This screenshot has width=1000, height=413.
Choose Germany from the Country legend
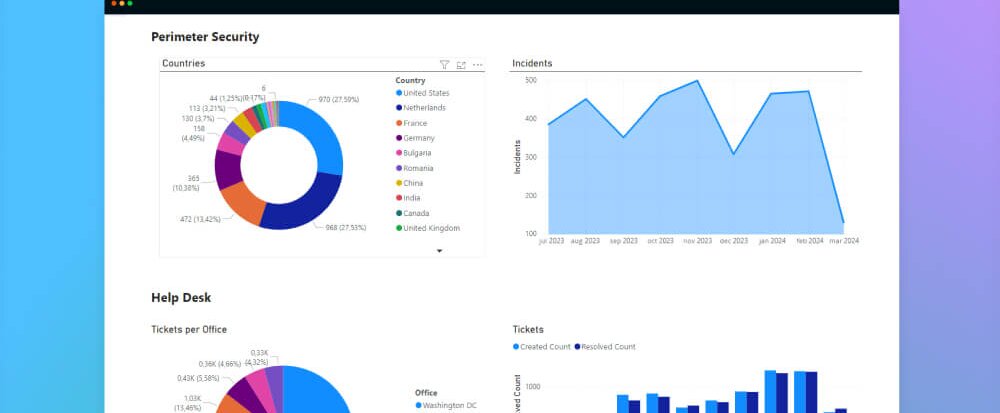pos(420,138)
